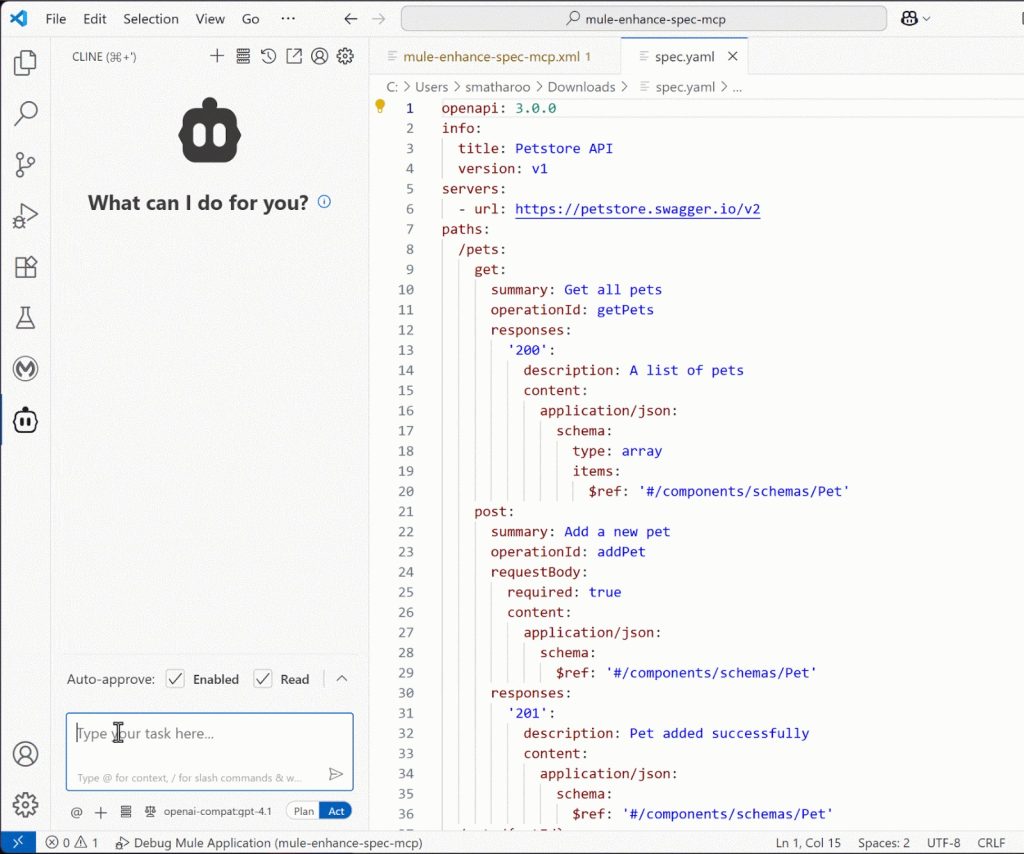Click the petstore.swagger.io URL link
This screenshot has height=854, width=1024.
638,209
